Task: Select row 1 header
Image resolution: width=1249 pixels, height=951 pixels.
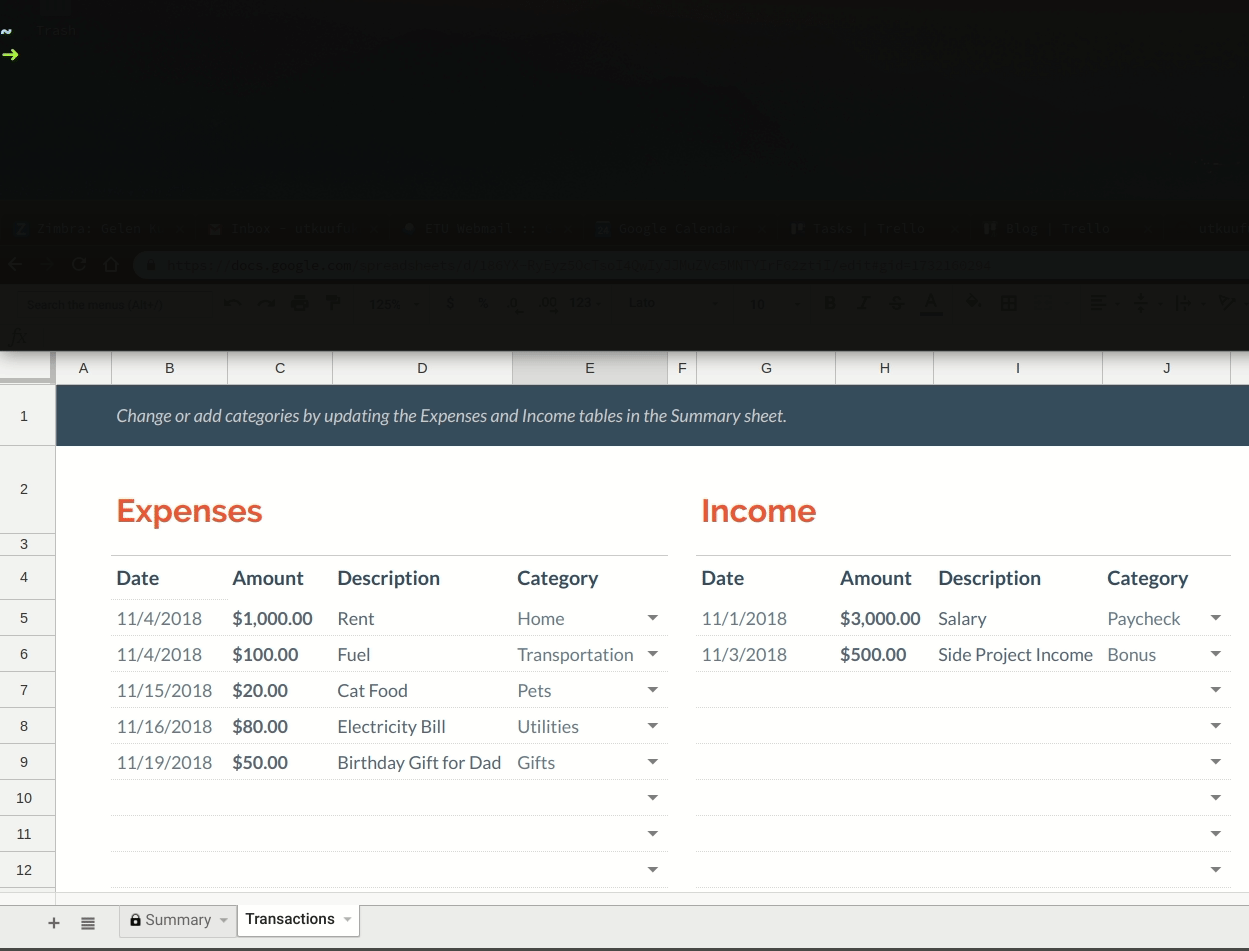Action: pos(27,415)
